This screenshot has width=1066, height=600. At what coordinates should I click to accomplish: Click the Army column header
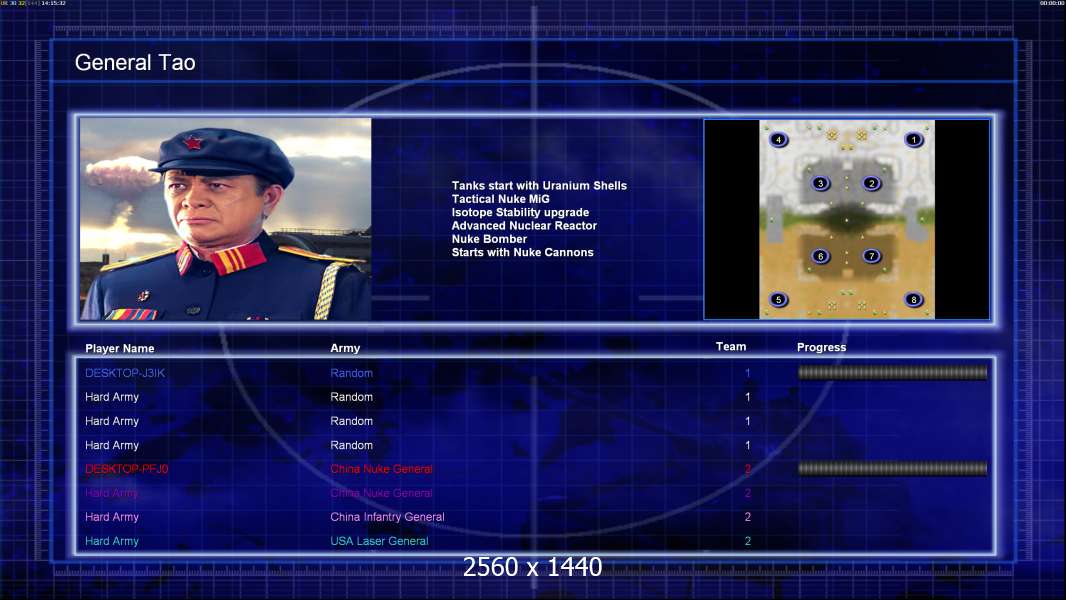pyautogui.click(x=345, y=348)
